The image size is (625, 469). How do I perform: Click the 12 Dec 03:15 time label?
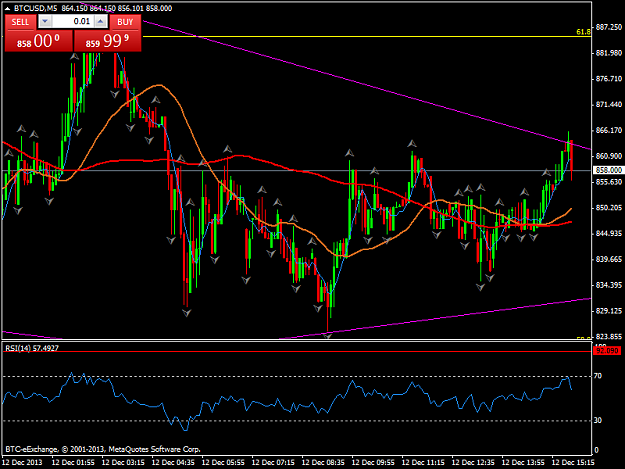[123, 463]
